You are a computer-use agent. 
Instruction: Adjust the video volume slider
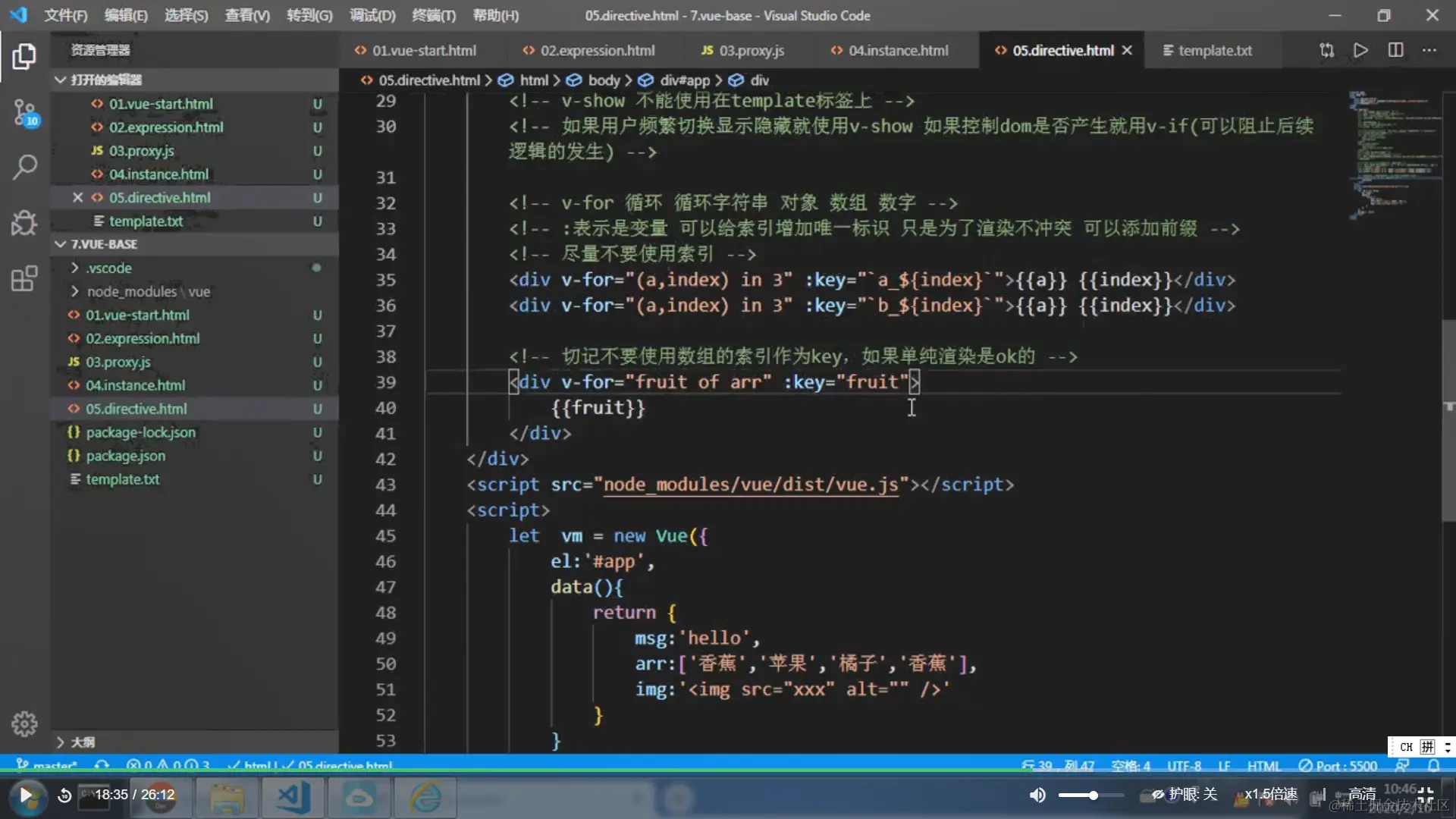[x=1092, y=795]
